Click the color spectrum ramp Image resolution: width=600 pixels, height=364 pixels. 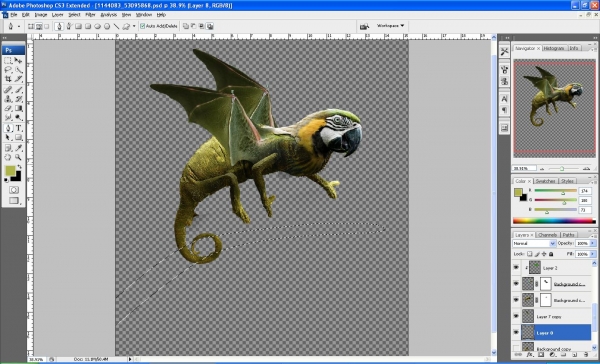(x=554, y=221)
